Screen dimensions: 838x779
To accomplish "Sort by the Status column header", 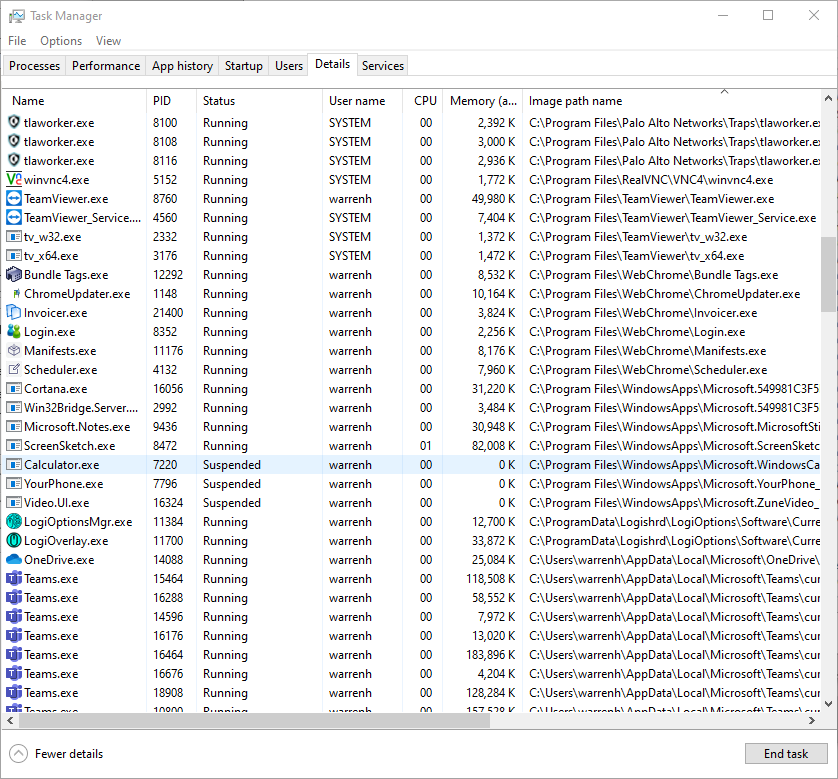I will [x=259, y=100].
